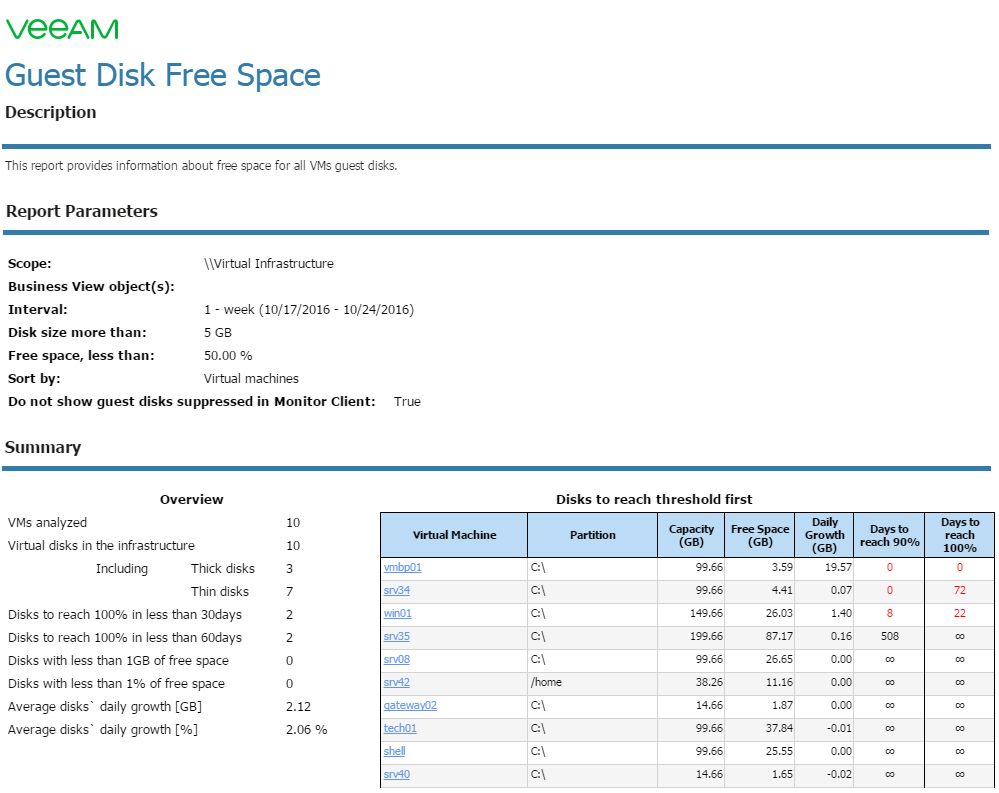
Task: Select the free space value 50.00 %
Action: [x=228, y=355]
